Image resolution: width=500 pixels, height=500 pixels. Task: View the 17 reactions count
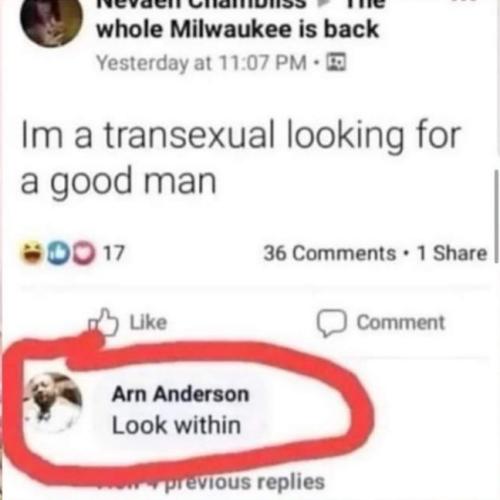tap(114, 253)
